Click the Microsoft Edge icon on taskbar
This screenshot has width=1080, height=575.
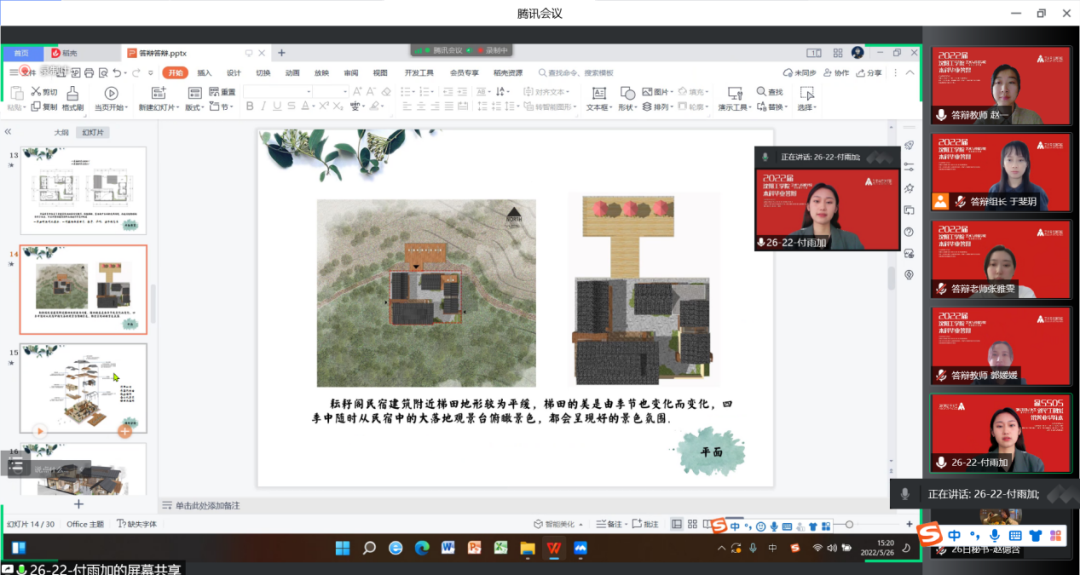pos(422,548)
